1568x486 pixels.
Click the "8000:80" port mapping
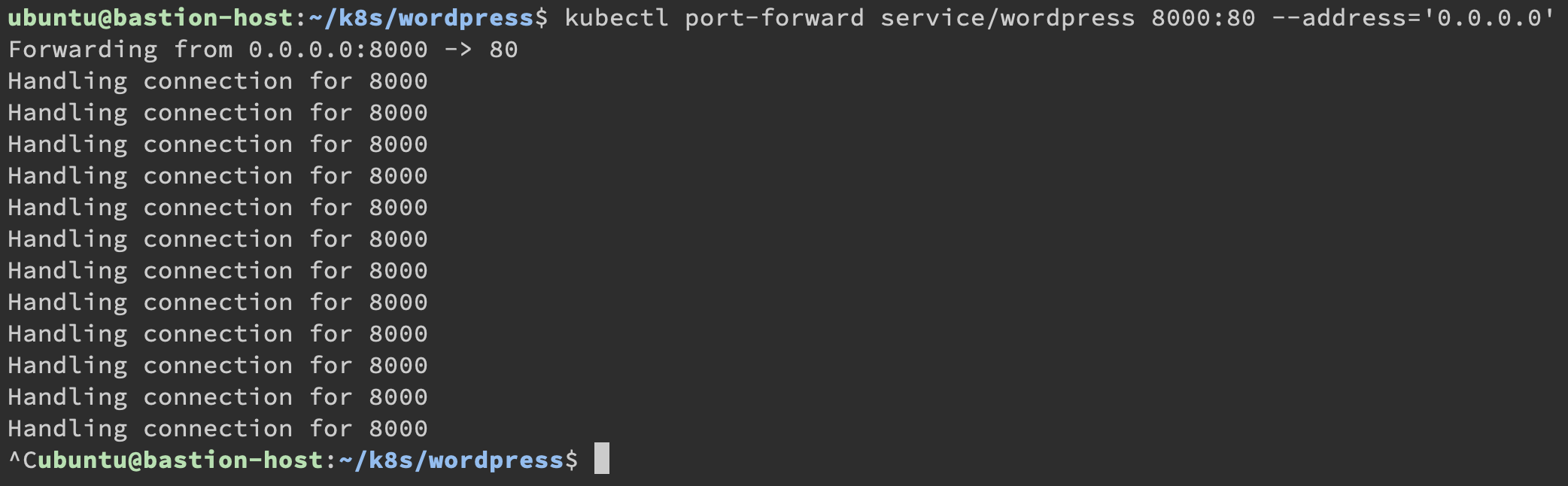pos(1203,17)
